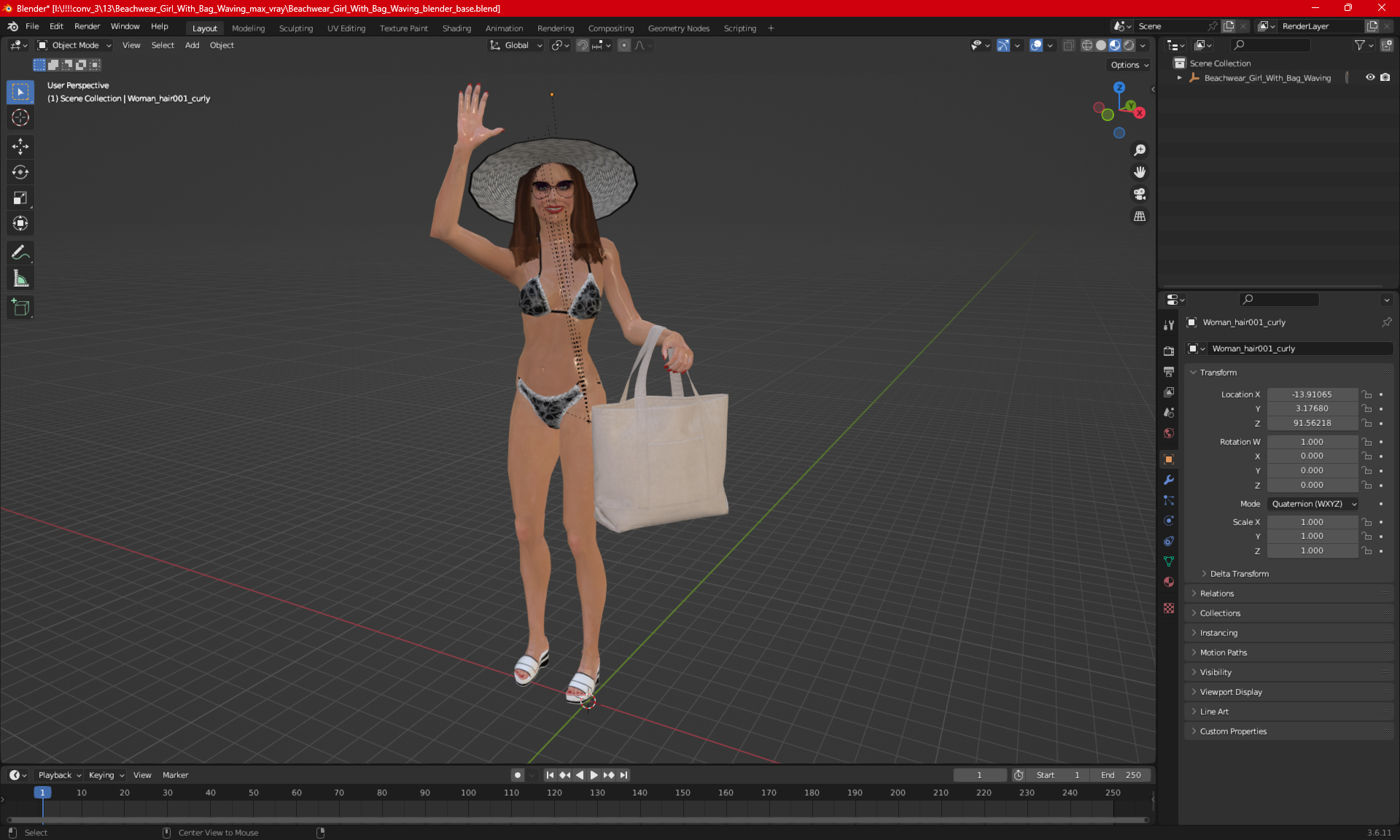Screen dimensions: 1400x840
Task: Toggle viewport overlays display
Action: point(1036,45)
